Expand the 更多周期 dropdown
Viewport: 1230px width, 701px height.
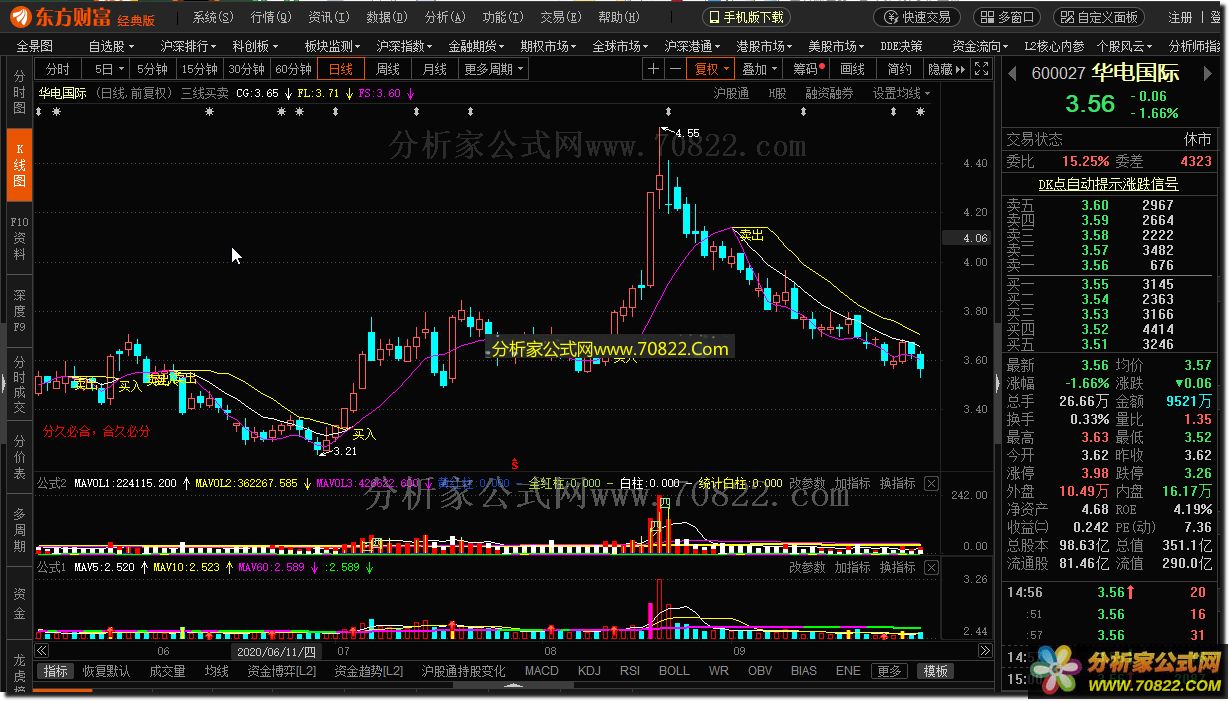click(493, 69)
